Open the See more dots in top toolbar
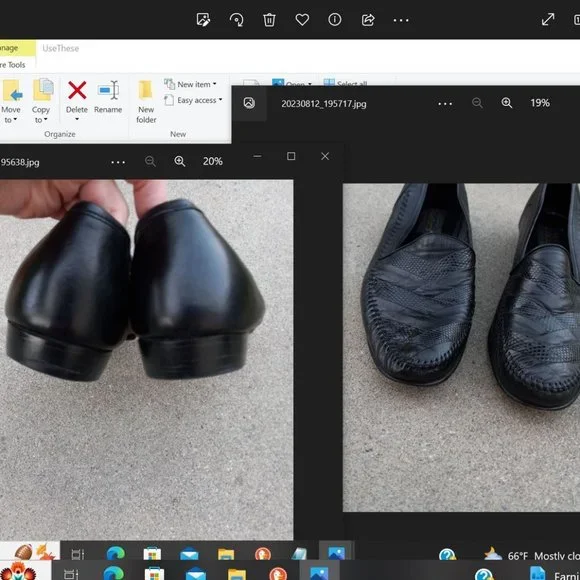Screen dimensions: 580x580 tap(401, 20)
